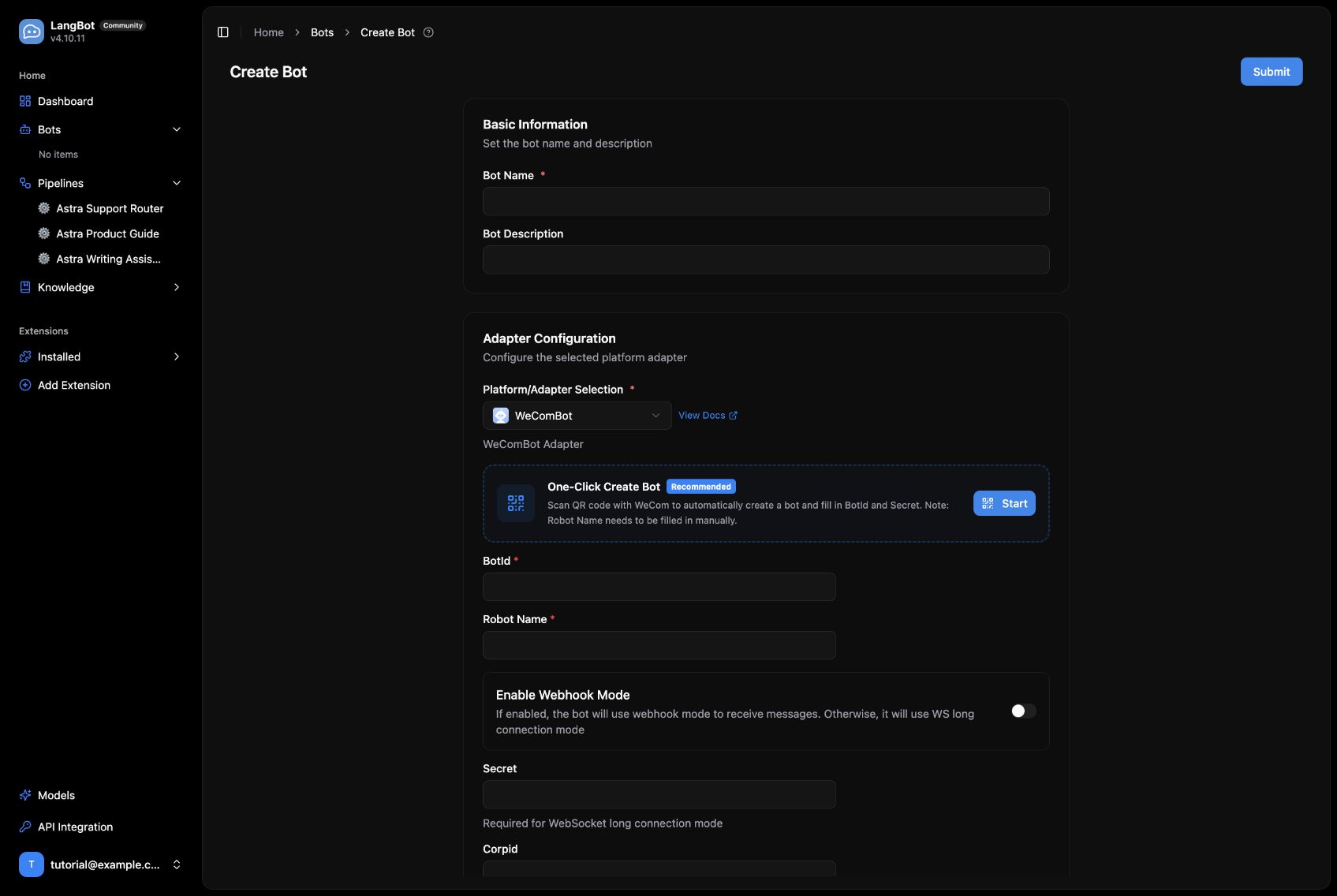The width and height of the screenshot is (1337, 896).
Task: Click the user avatar T icon
Action: click(32, 864)
